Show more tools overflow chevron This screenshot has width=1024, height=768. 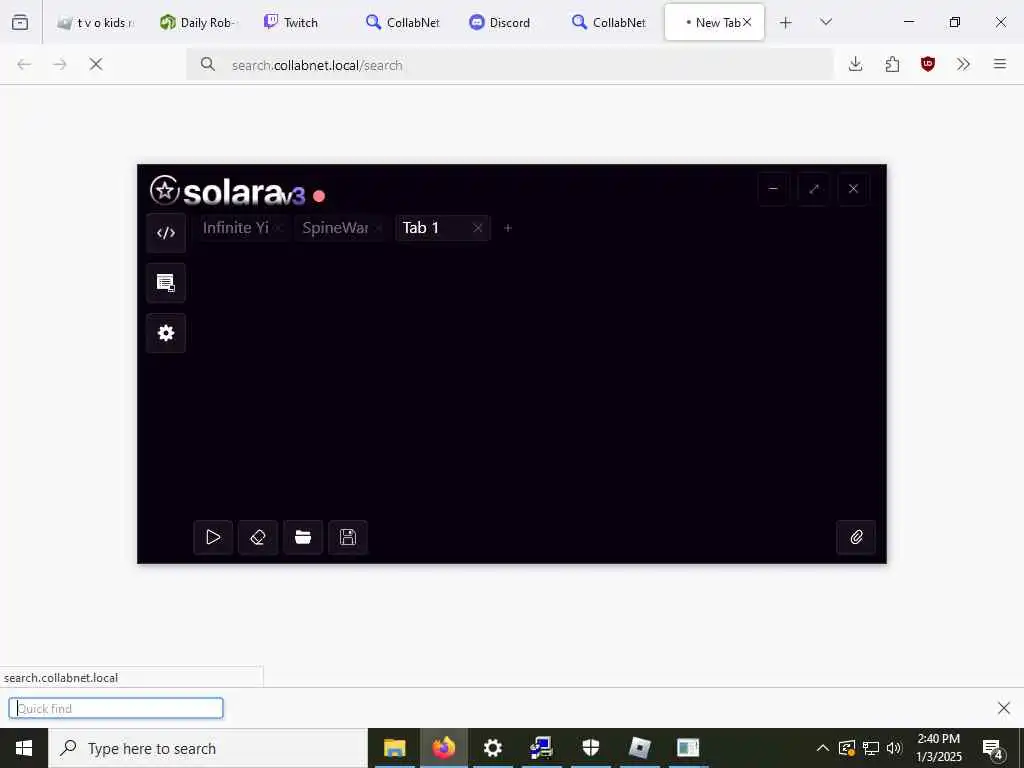click(963, 64)
